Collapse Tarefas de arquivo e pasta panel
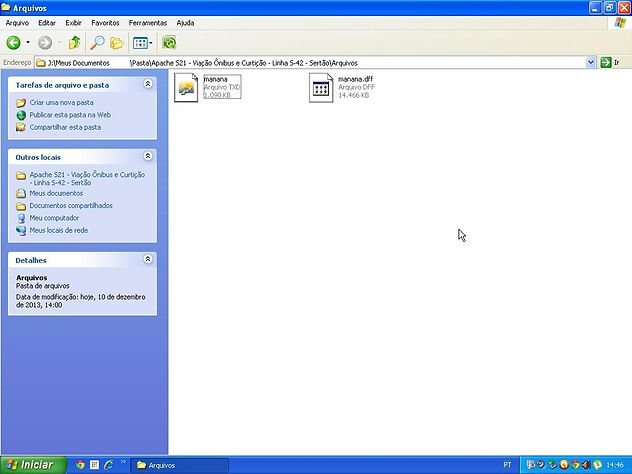 [148, 84]
